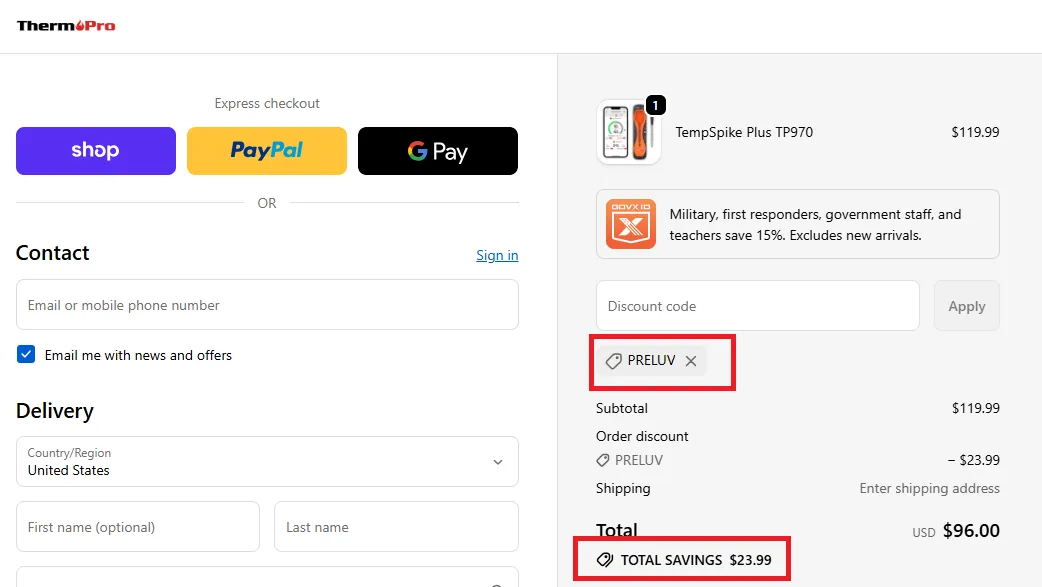The width and height of the screenshot is (1042, 587).
Task: Click the quantity badge on product image
Action: pyautogui.click(x=655, y=105)
